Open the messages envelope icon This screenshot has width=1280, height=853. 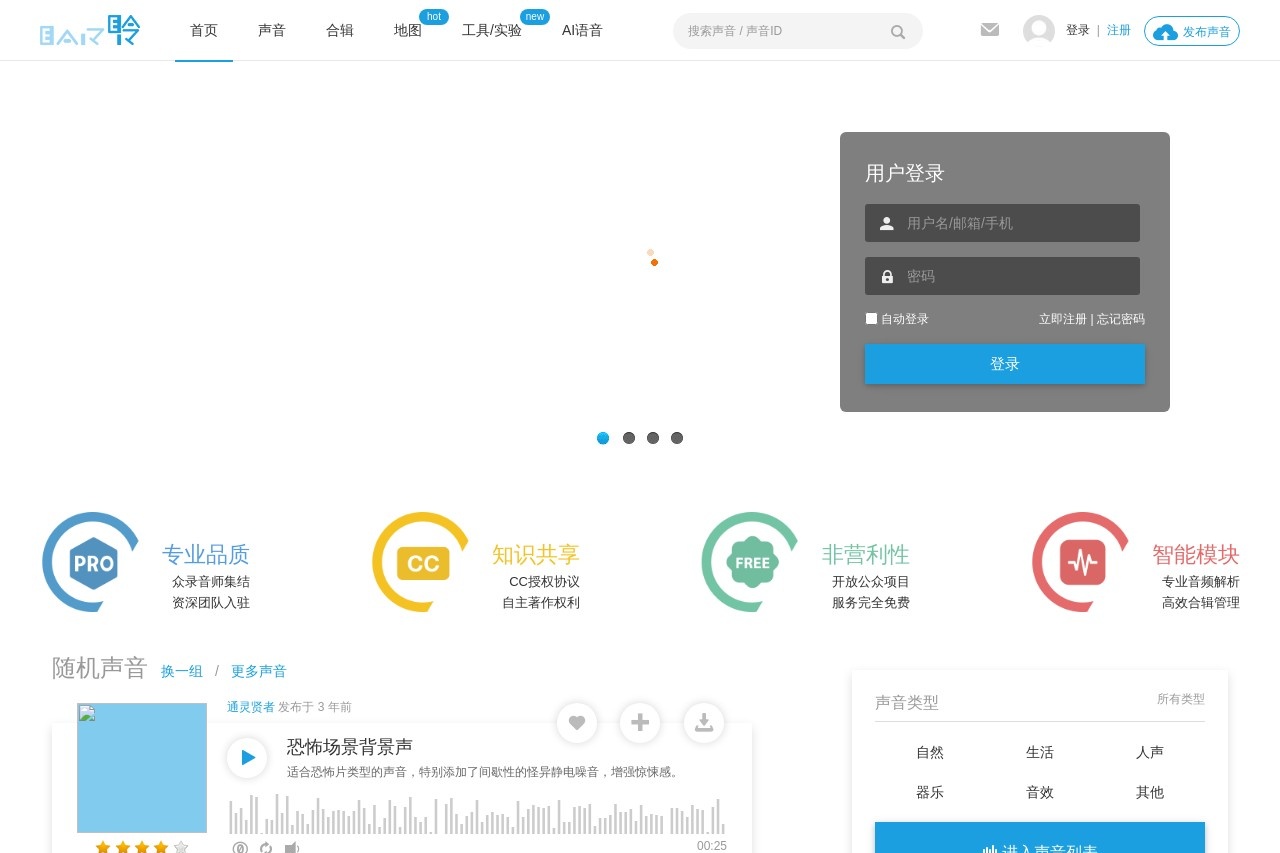[990, 30]
